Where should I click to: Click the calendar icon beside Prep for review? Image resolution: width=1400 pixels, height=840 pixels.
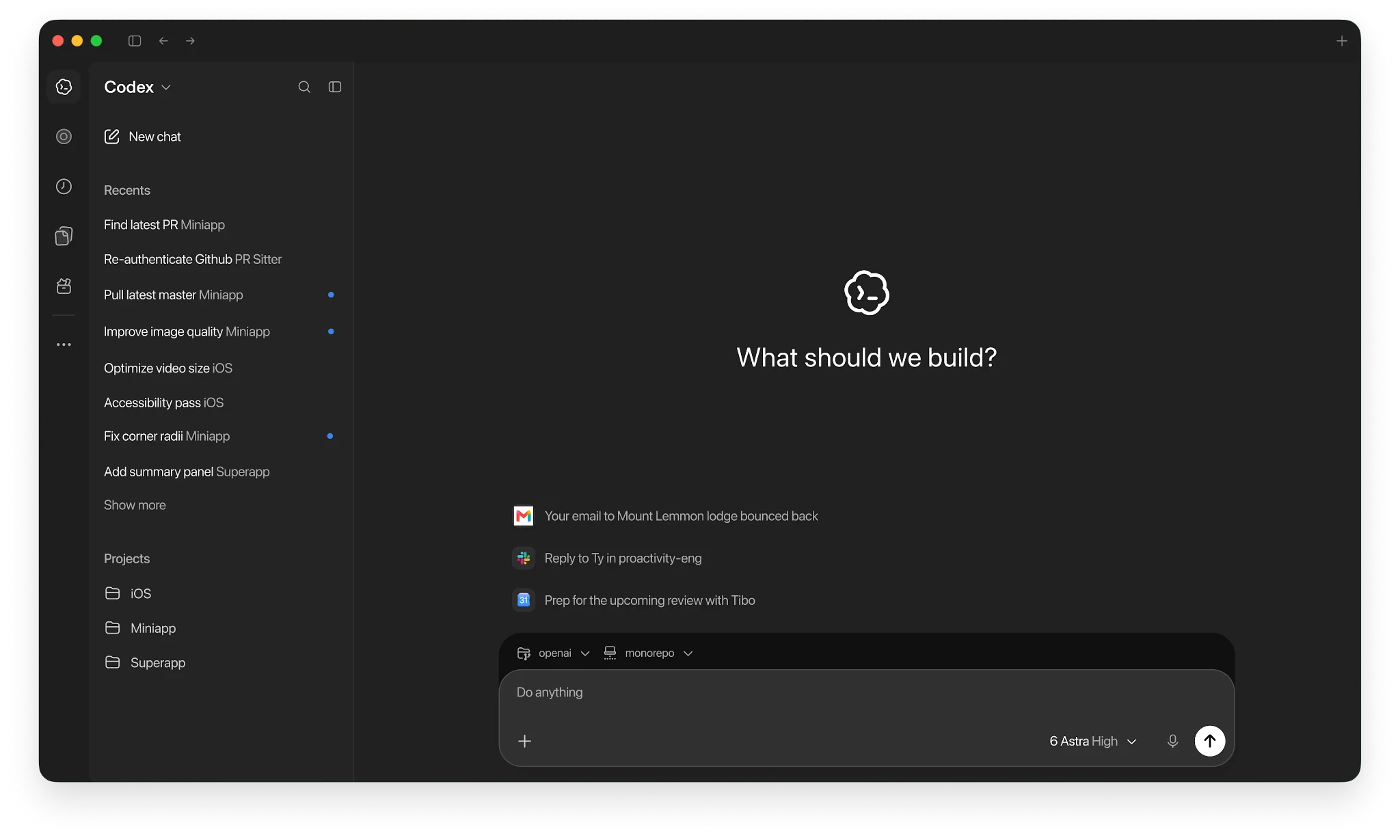point(524,600)
